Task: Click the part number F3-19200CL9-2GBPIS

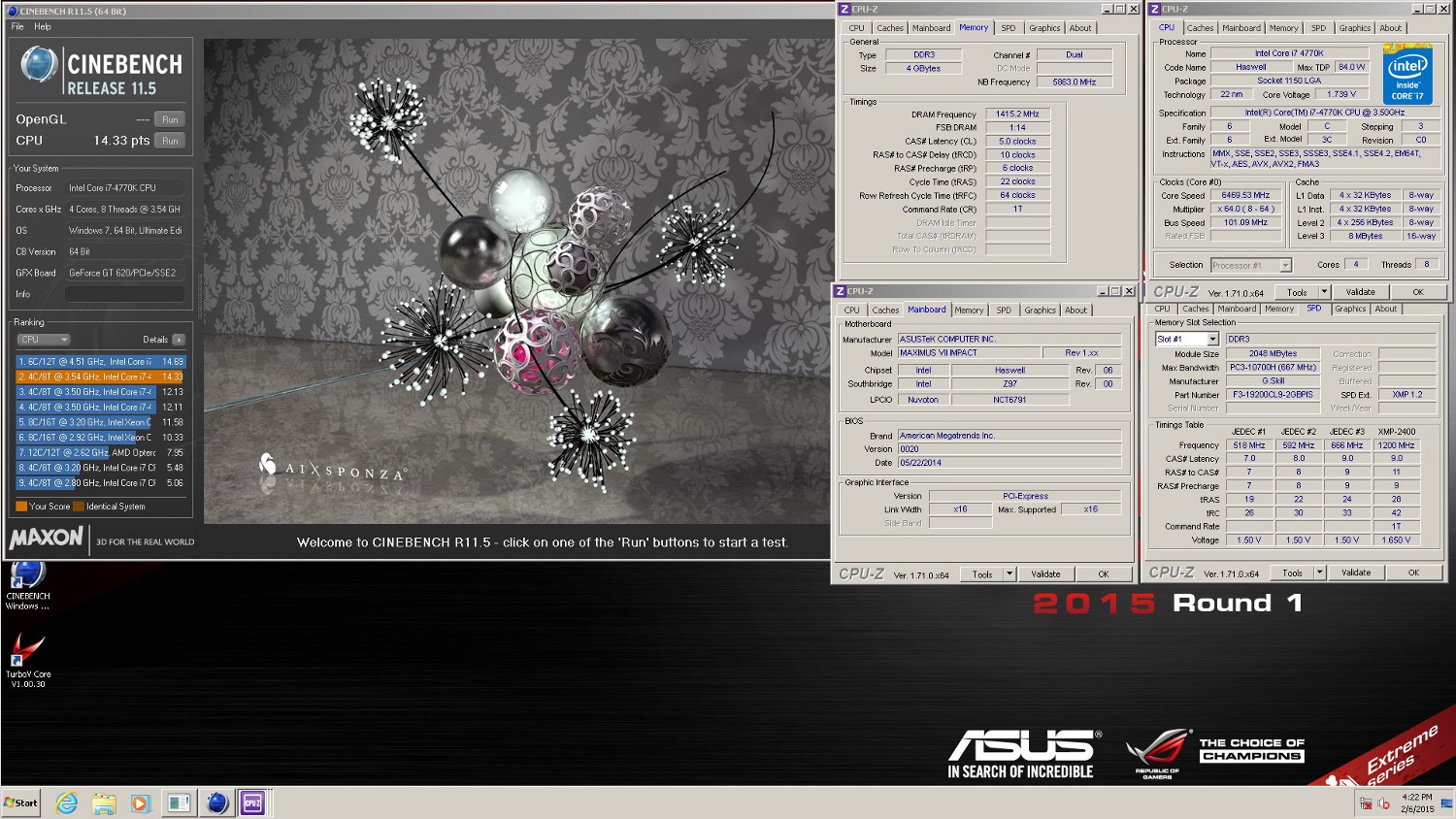Action: click(1273, 395)
